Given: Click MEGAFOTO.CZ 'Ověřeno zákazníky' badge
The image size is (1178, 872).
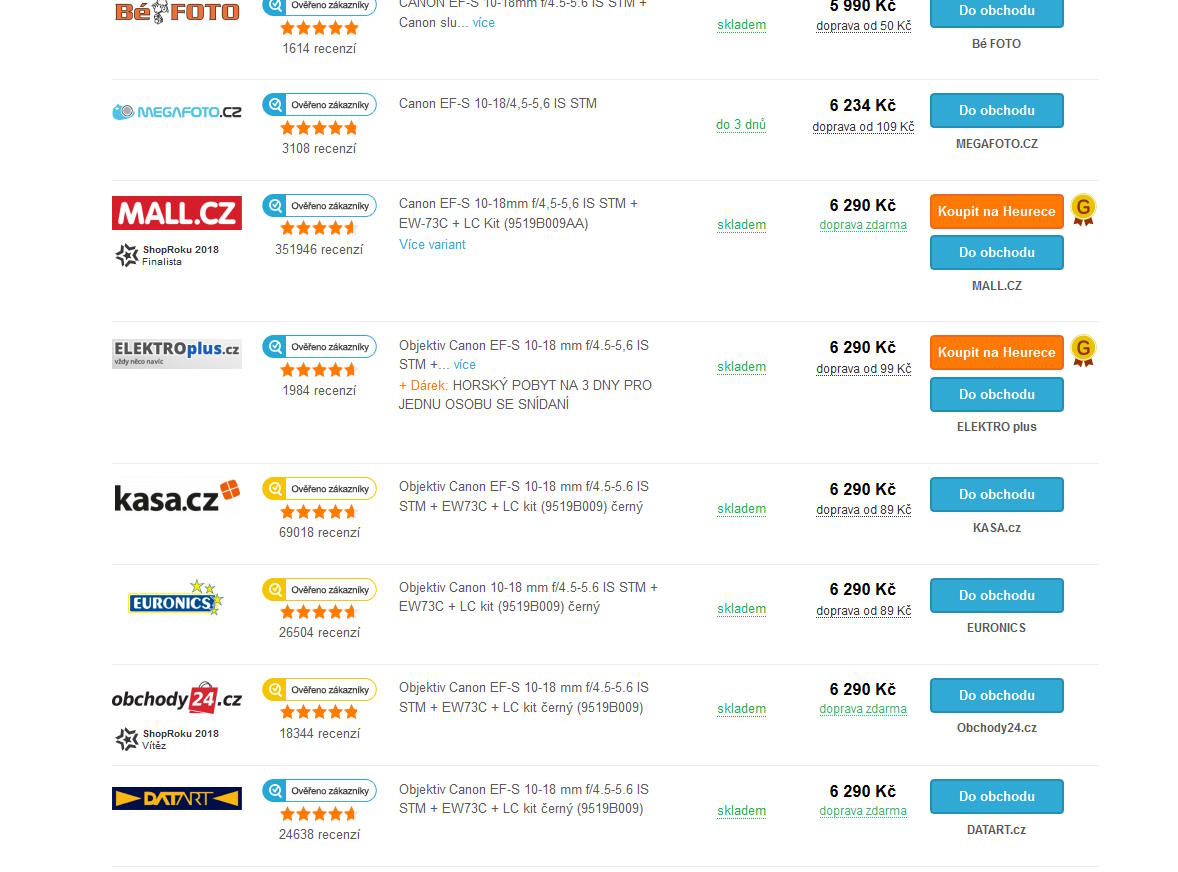Looking at the screenshot, I should [x=319, y=104].
